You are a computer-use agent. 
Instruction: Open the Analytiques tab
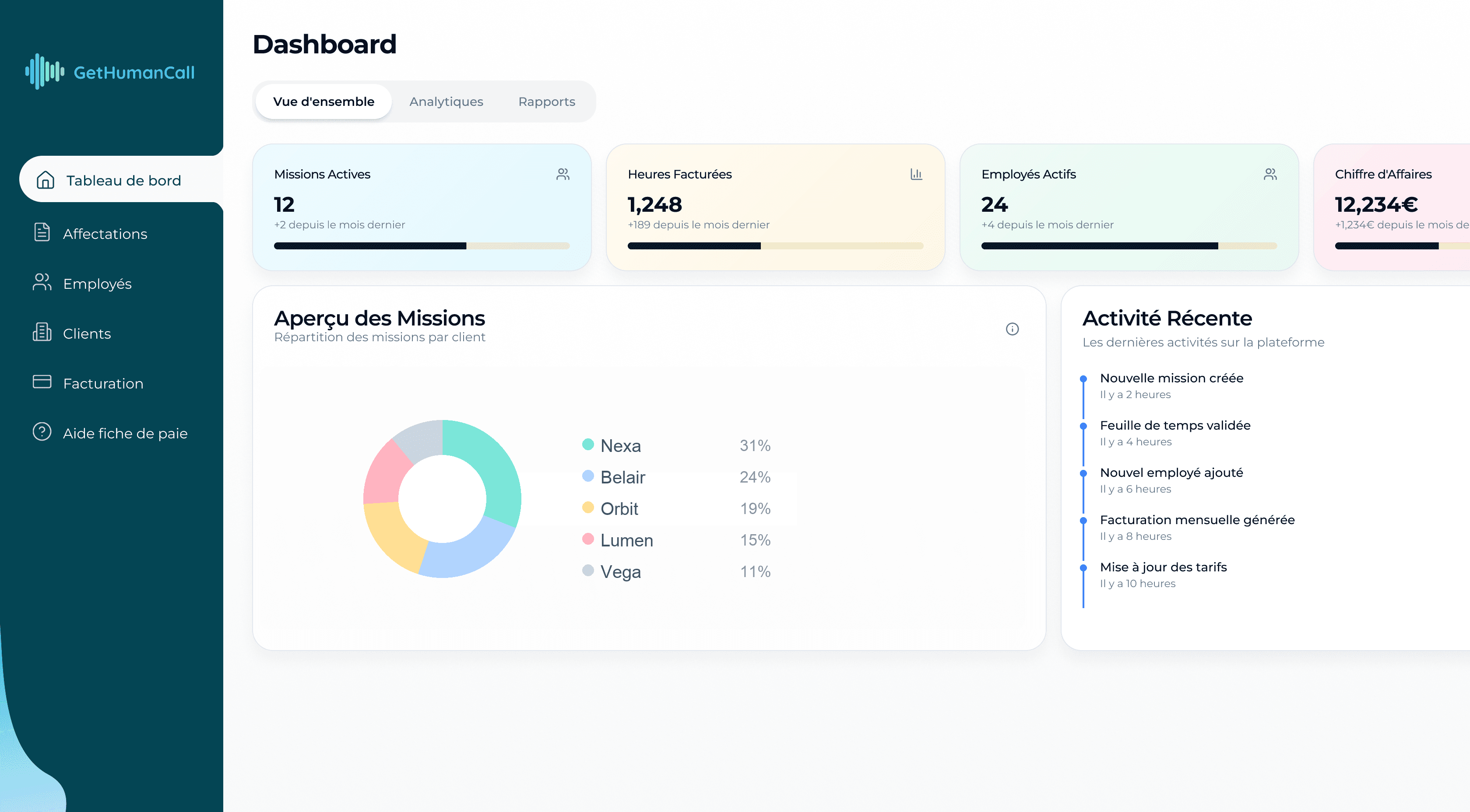click(x=446, y=101)
